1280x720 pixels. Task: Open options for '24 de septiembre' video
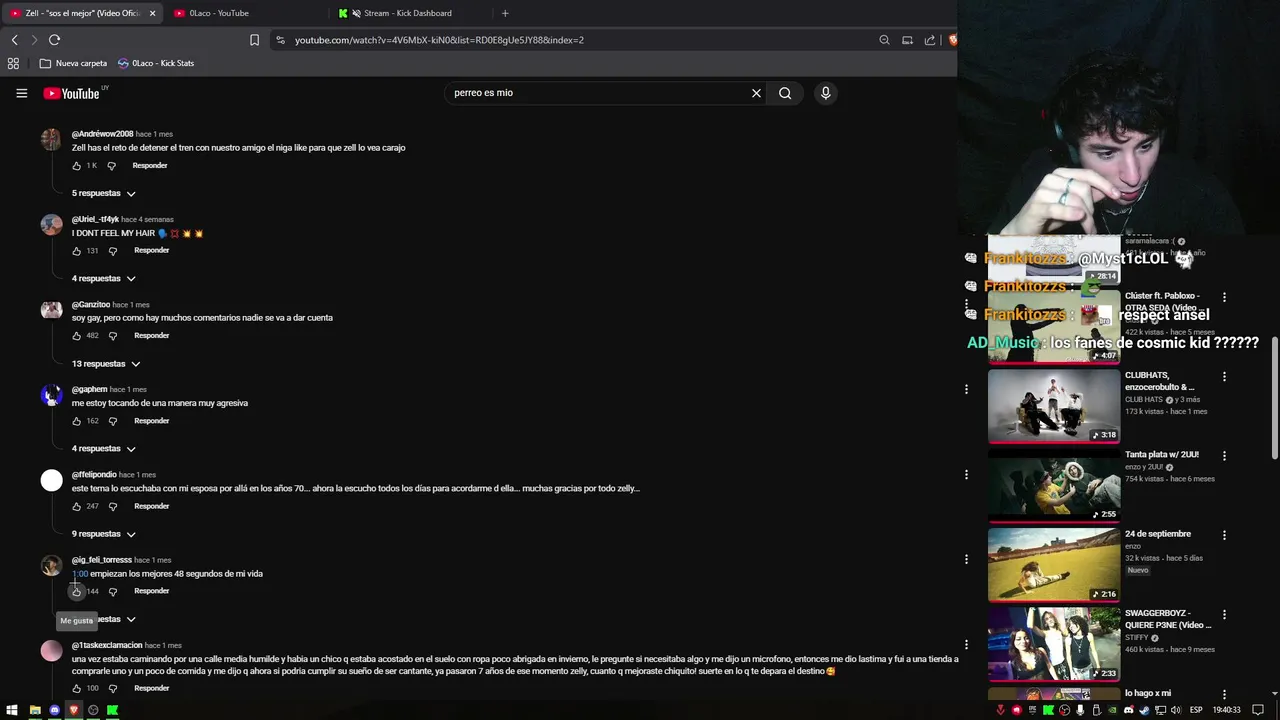coord(1224,535)
